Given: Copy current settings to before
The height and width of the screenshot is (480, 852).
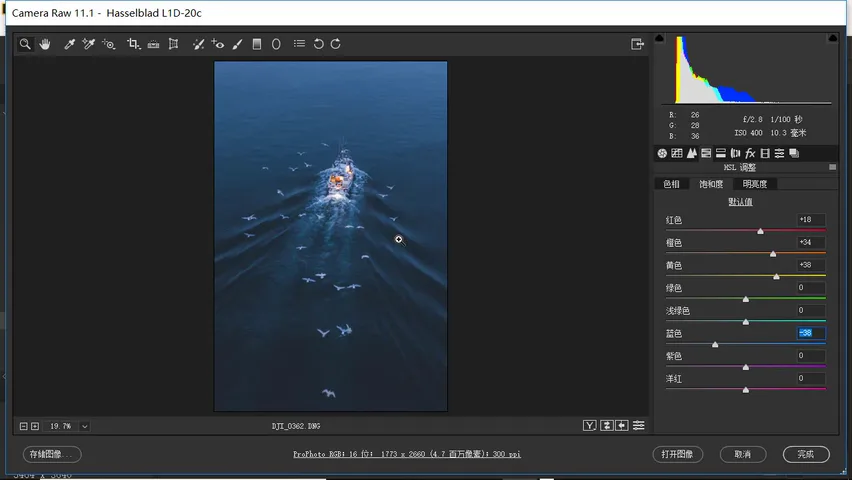Looking at the screenshot, I should [x=622, y=426].
